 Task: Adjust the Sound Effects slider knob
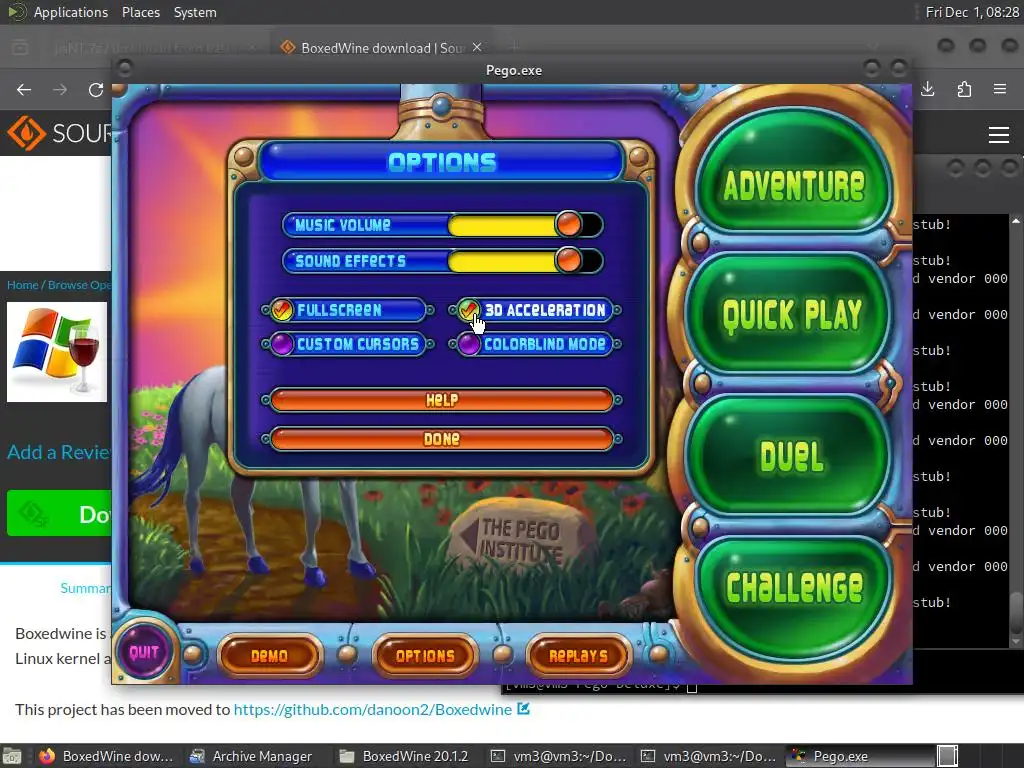point(568,261)
